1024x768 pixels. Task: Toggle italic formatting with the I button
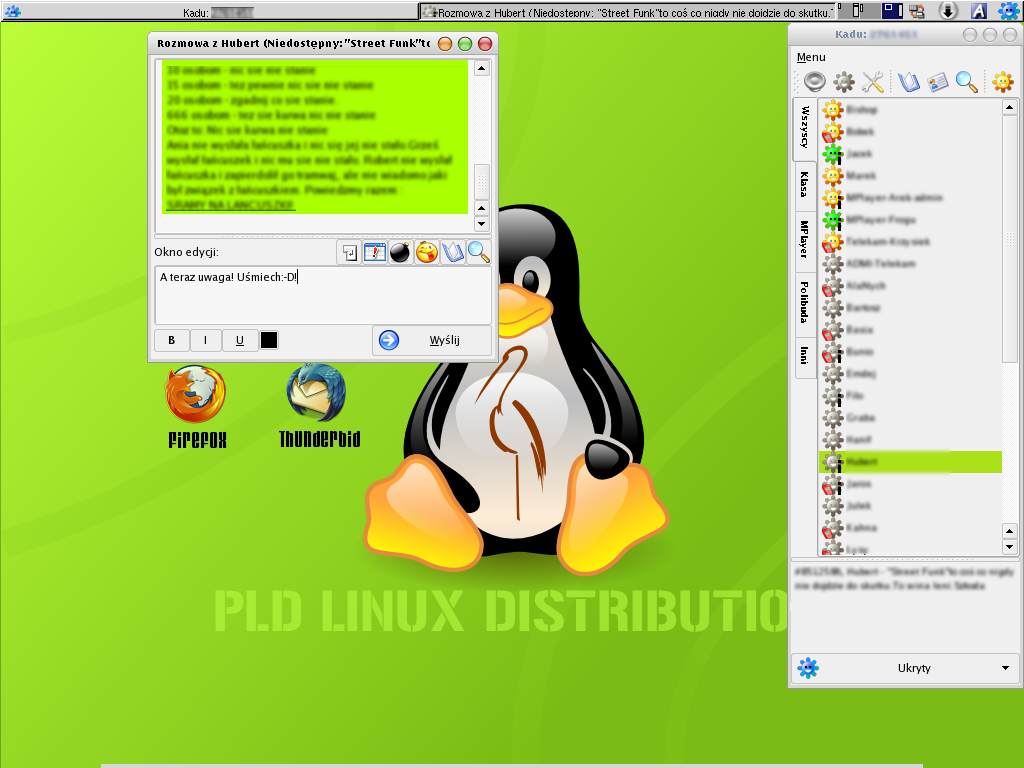click(206, 340)
